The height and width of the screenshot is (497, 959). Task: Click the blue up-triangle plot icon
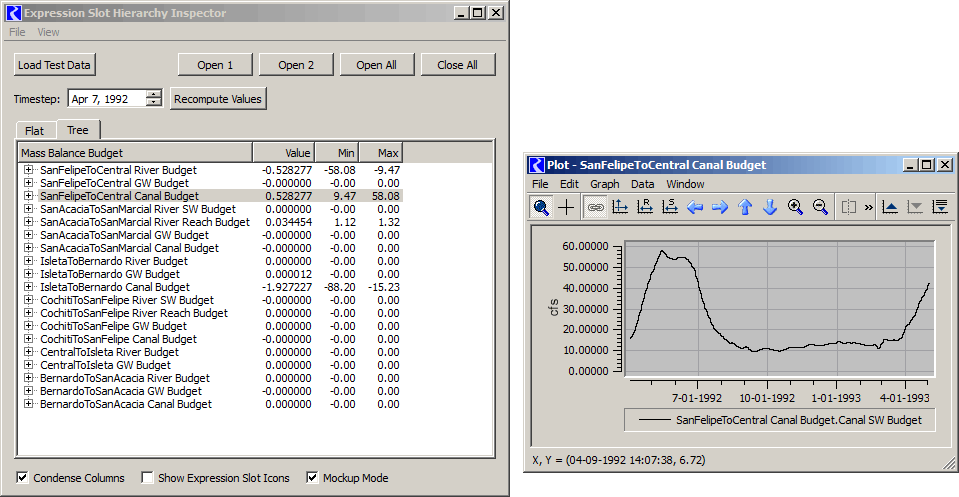890,207
